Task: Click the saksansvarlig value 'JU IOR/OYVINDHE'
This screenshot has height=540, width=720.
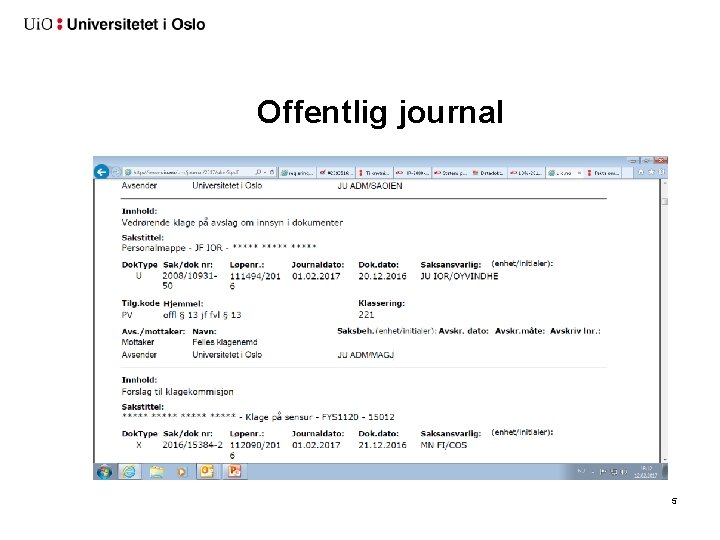Action: (x=459, y=276)
